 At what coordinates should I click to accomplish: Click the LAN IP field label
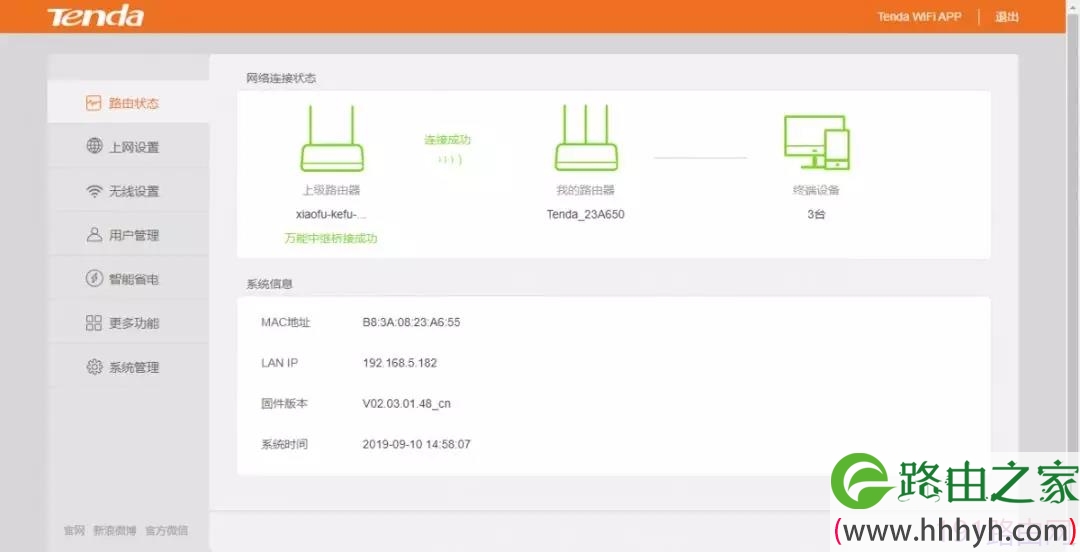pyautogui.click(x=279, y=362)
